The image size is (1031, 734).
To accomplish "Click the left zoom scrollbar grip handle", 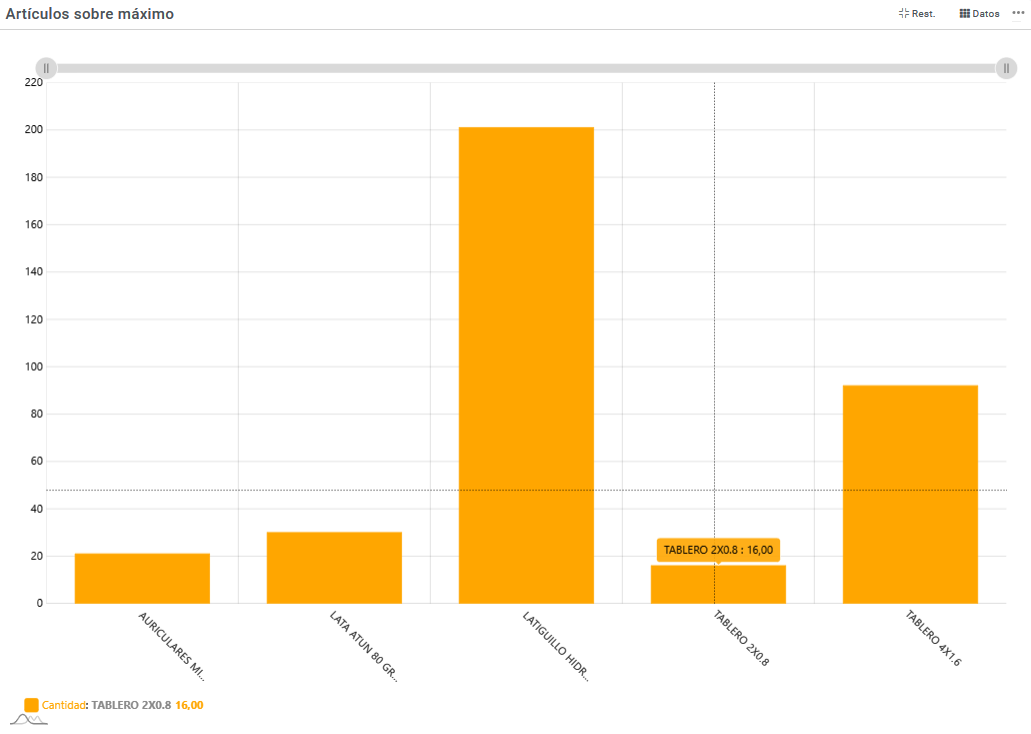I will (46, 68).
